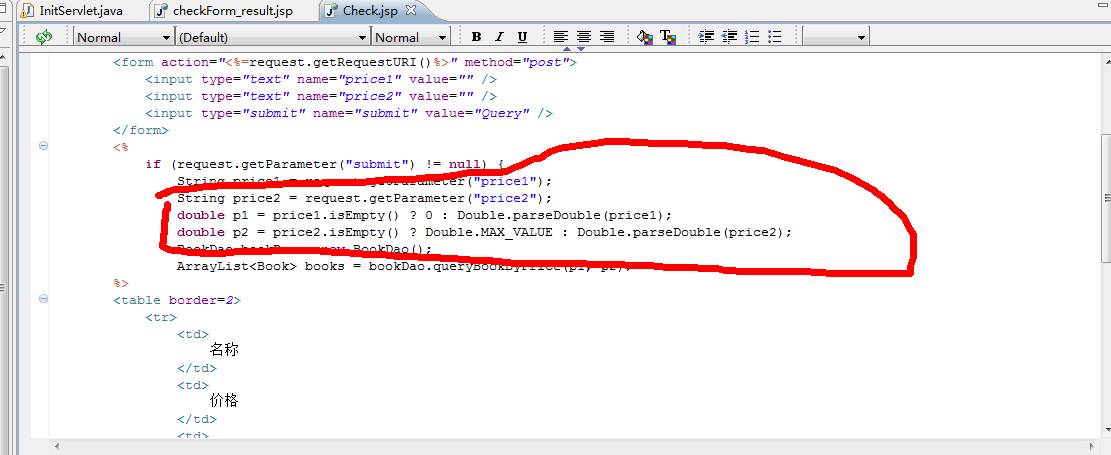Open text foreground color picker
This screenshot has width=1111, height=455.
click(668, 37)
